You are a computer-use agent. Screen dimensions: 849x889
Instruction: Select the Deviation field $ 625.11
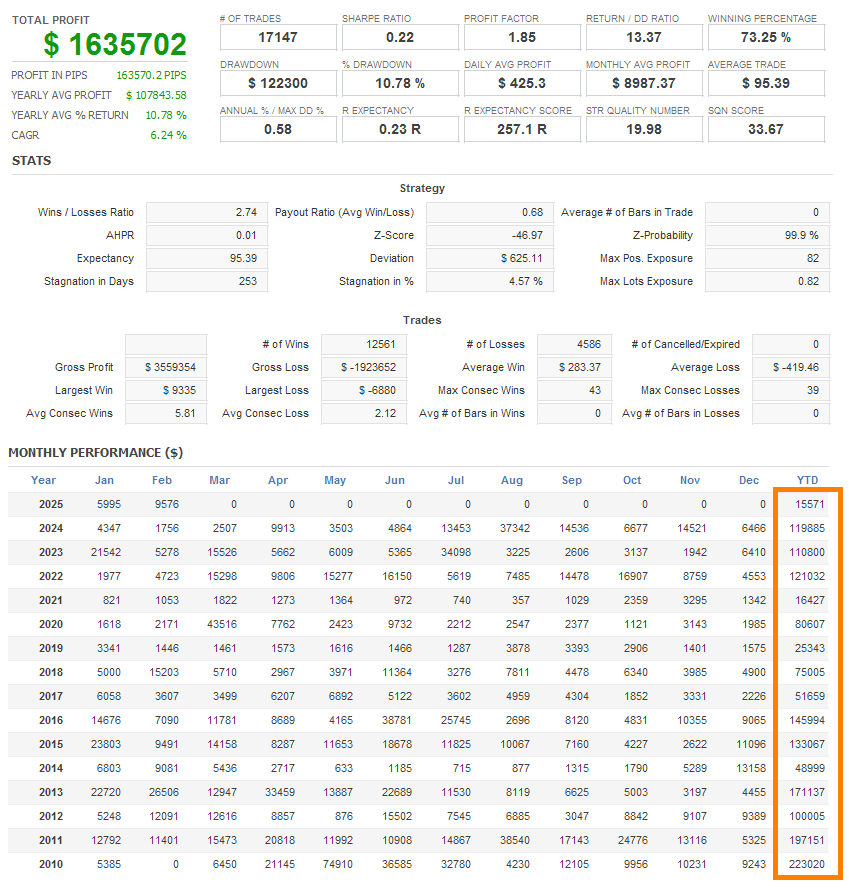click(x=489, y=259)
